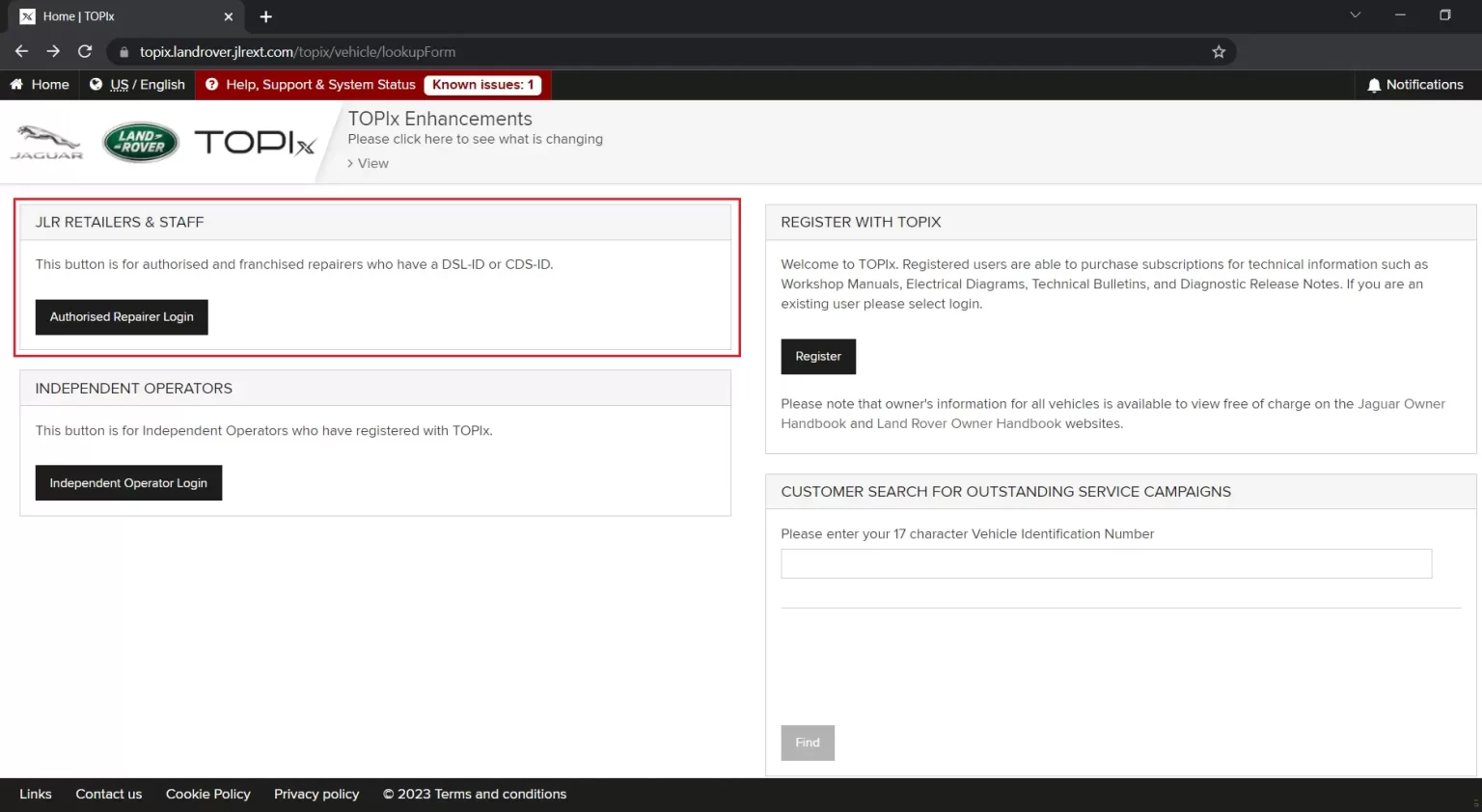Open the Notifications panel
1482x812 pixels.
point(1415,85)
